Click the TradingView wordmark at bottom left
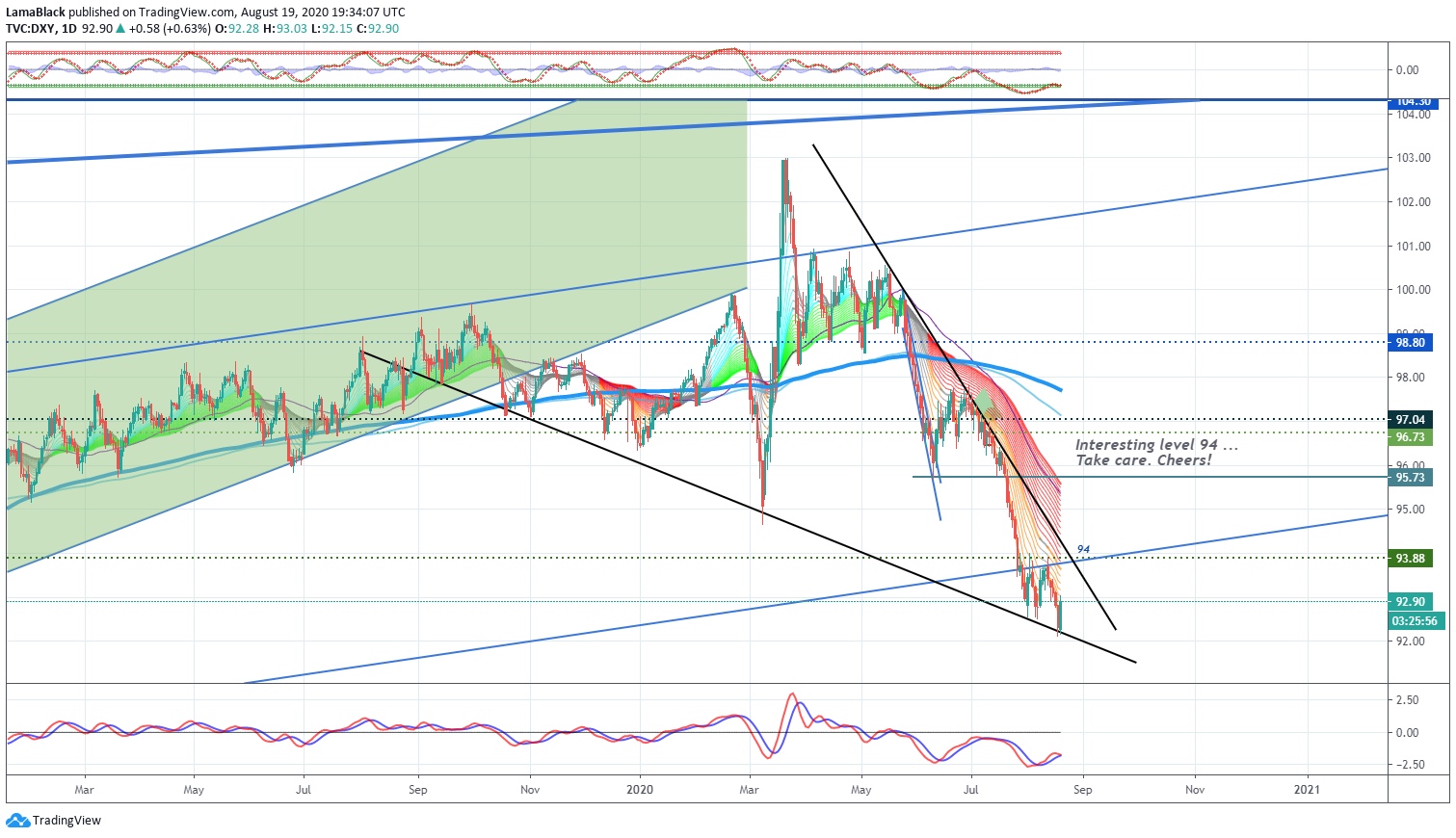This screenshot has width=1456, height=838. (x=66, y=821)
